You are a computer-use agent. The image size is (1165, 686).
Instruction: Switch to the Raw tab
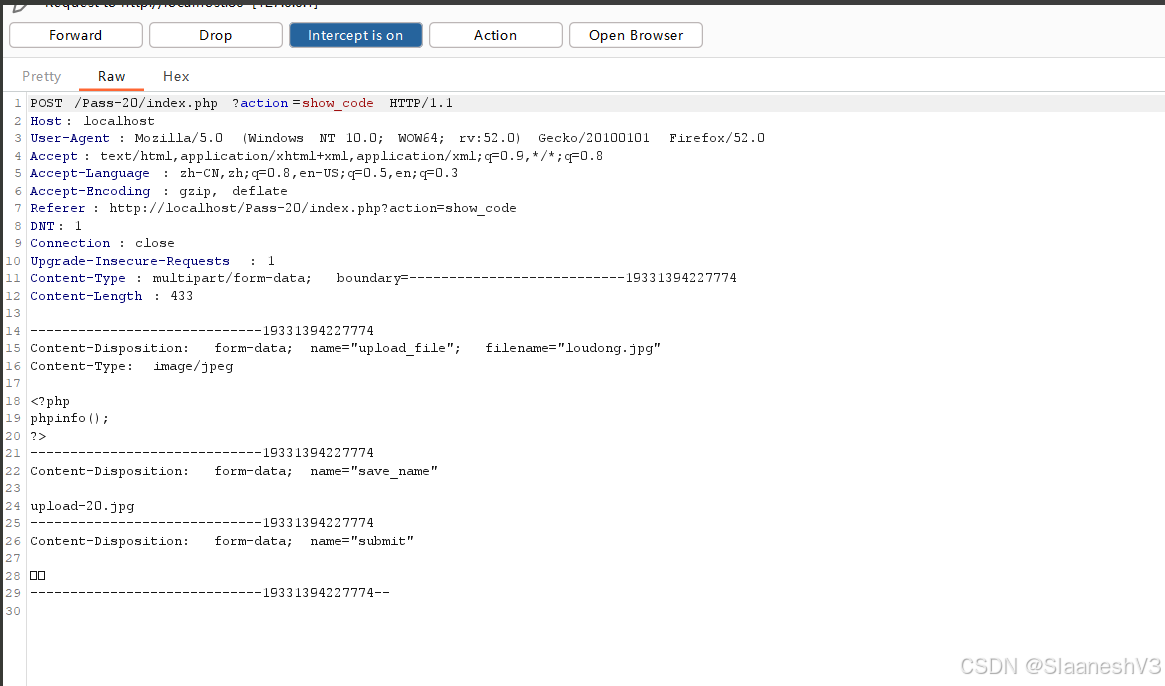pos(111,76)
